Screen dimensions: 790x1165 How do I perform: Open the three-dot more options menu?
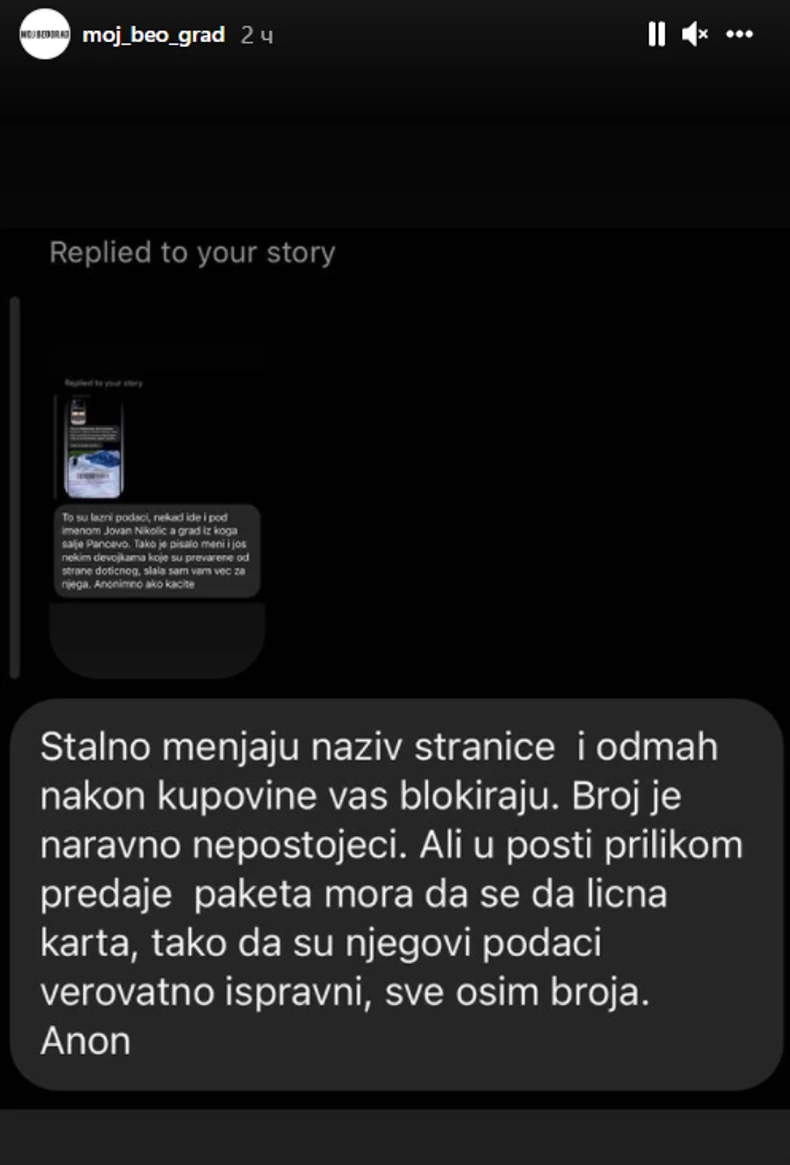[x=739, y=34]
